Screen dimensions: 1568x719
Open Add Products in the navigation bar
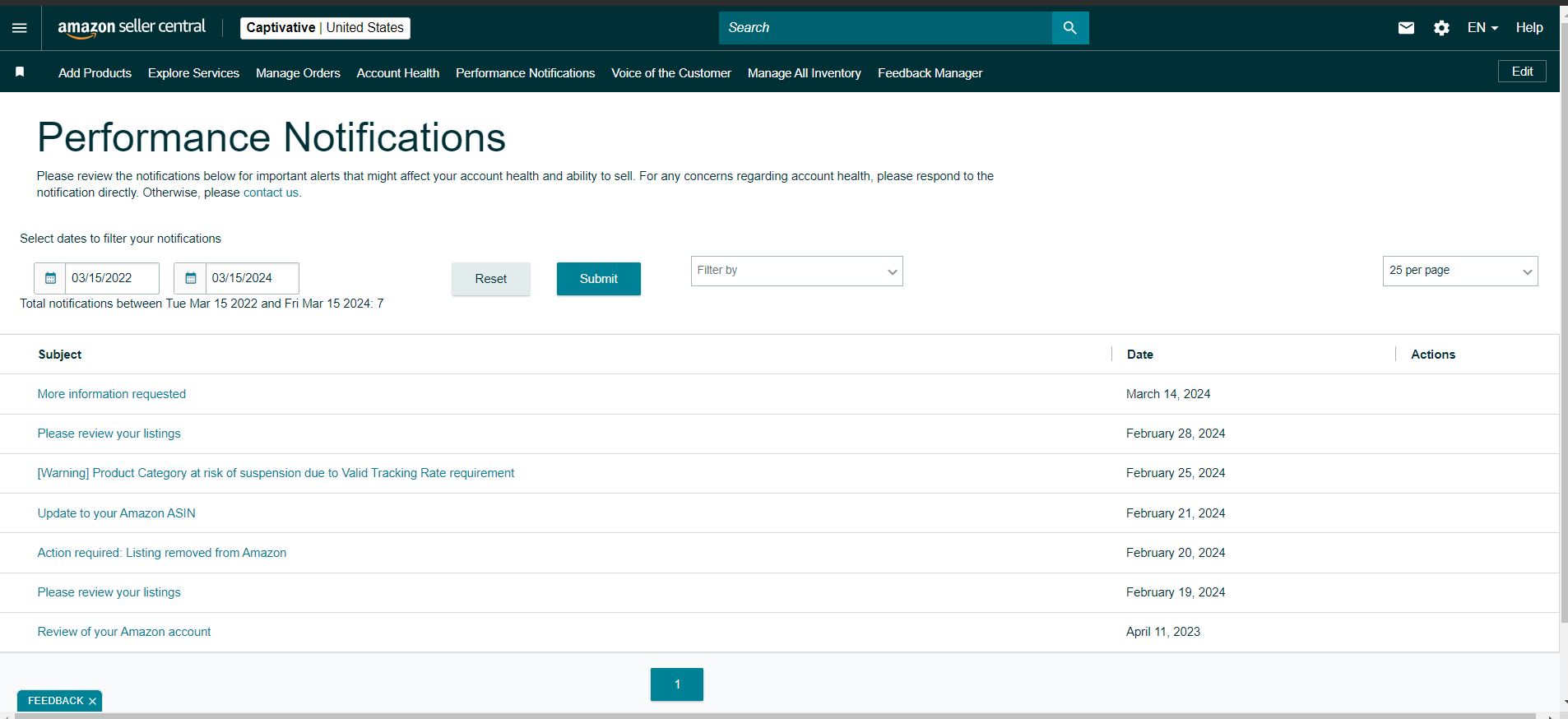pos(95,73)
